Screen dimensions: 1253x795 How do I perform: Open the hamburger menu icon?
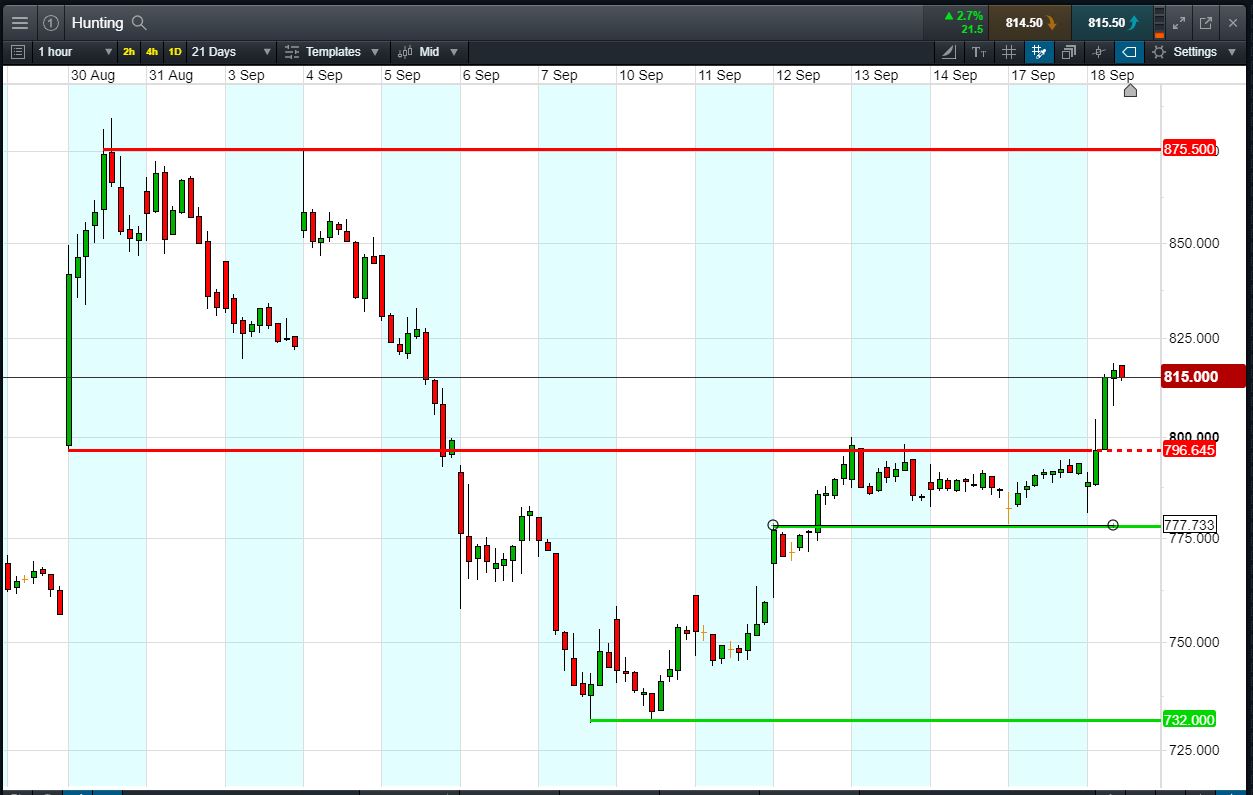(x=19, y=22)
